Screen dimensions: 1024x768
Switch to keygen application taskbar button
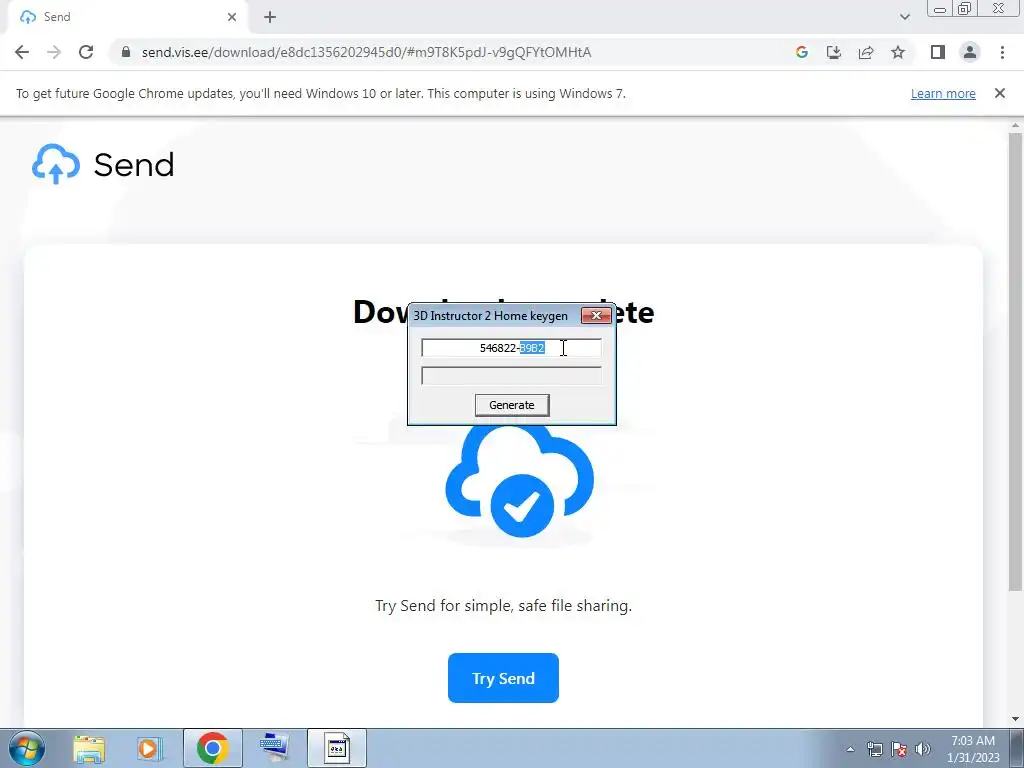[x=337, y=748]
